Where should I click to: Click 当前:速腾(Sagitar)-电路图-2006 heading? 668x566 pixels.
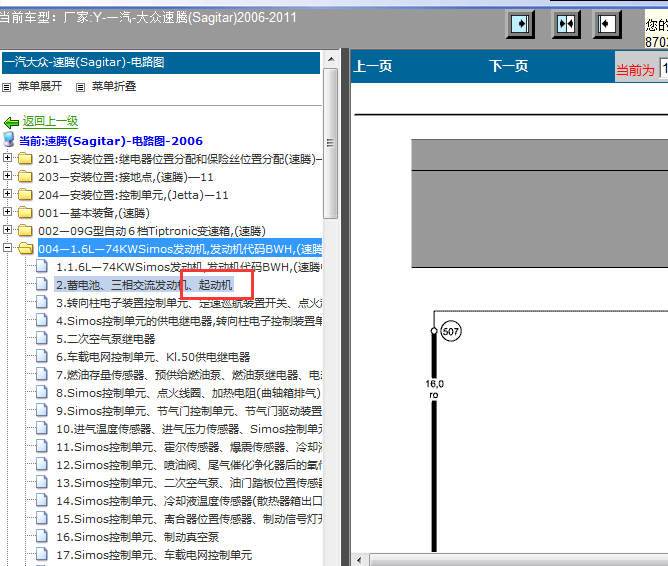111,141
